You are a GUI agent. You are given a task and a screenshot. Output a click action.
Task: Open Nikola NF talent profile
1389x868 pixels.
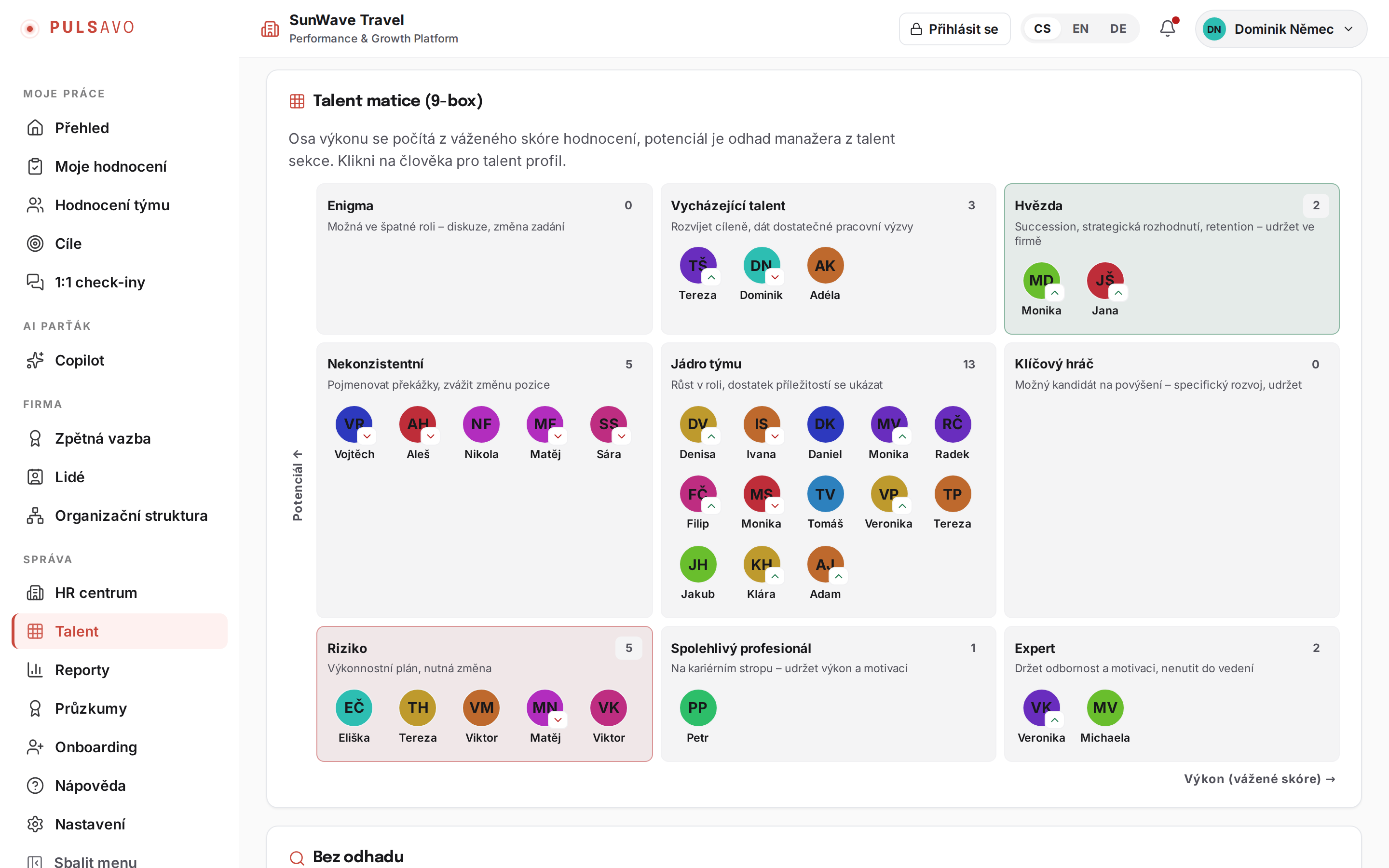click(x=481, y=434)
